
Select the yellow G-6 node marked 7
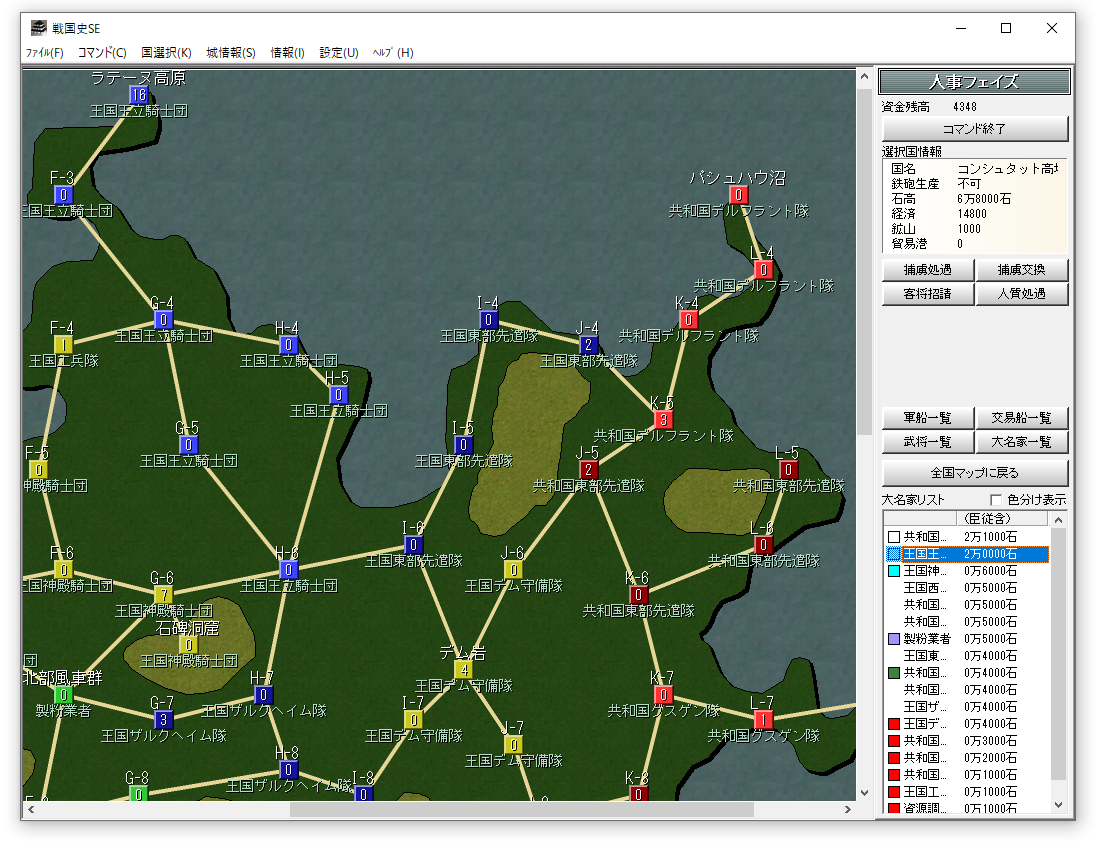click(163, 594)
